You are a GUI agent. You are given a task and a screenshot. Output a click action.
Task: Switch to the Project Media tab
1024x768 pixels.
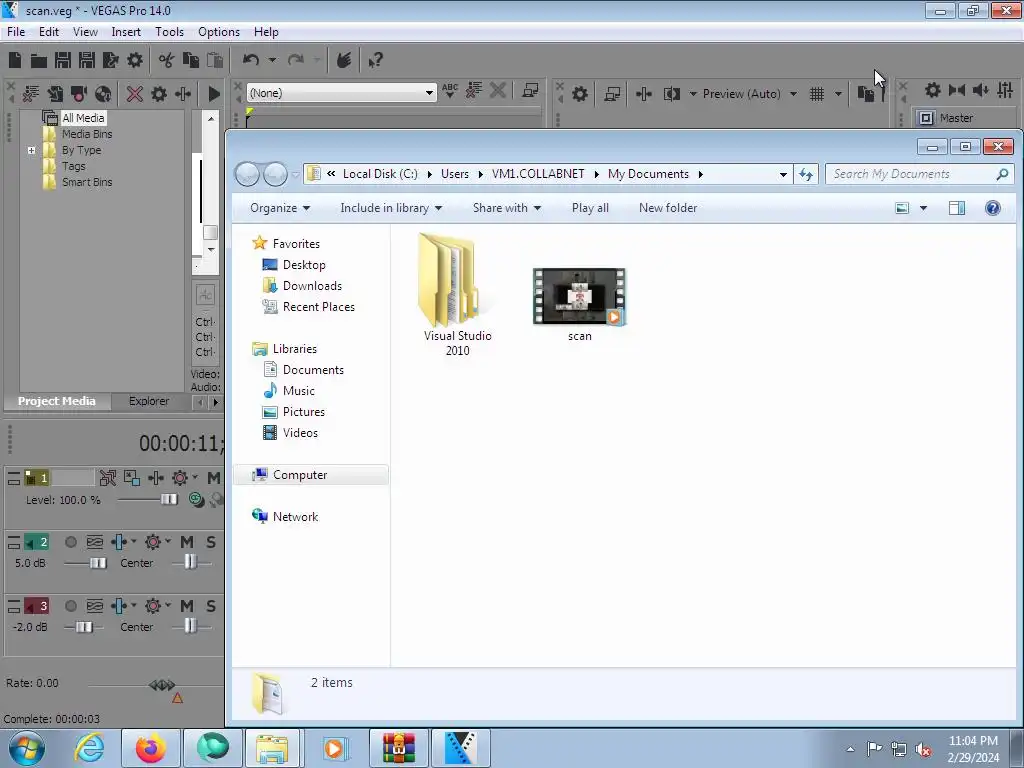(x=57, y=401)
